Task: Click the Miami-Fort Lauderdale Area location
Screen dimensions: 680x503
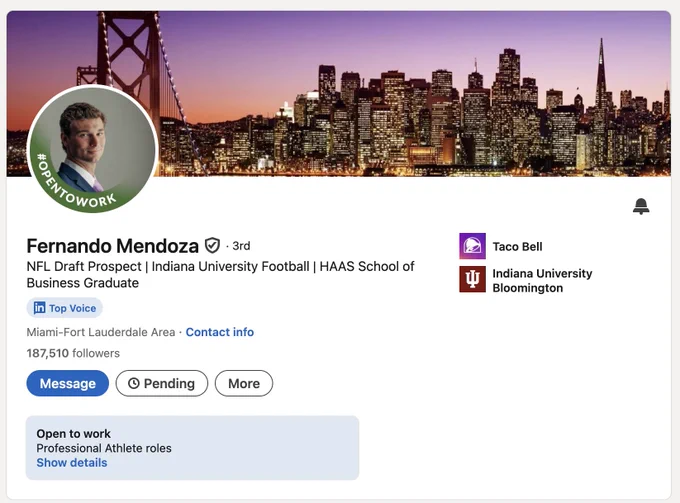Action: (101, 332)
